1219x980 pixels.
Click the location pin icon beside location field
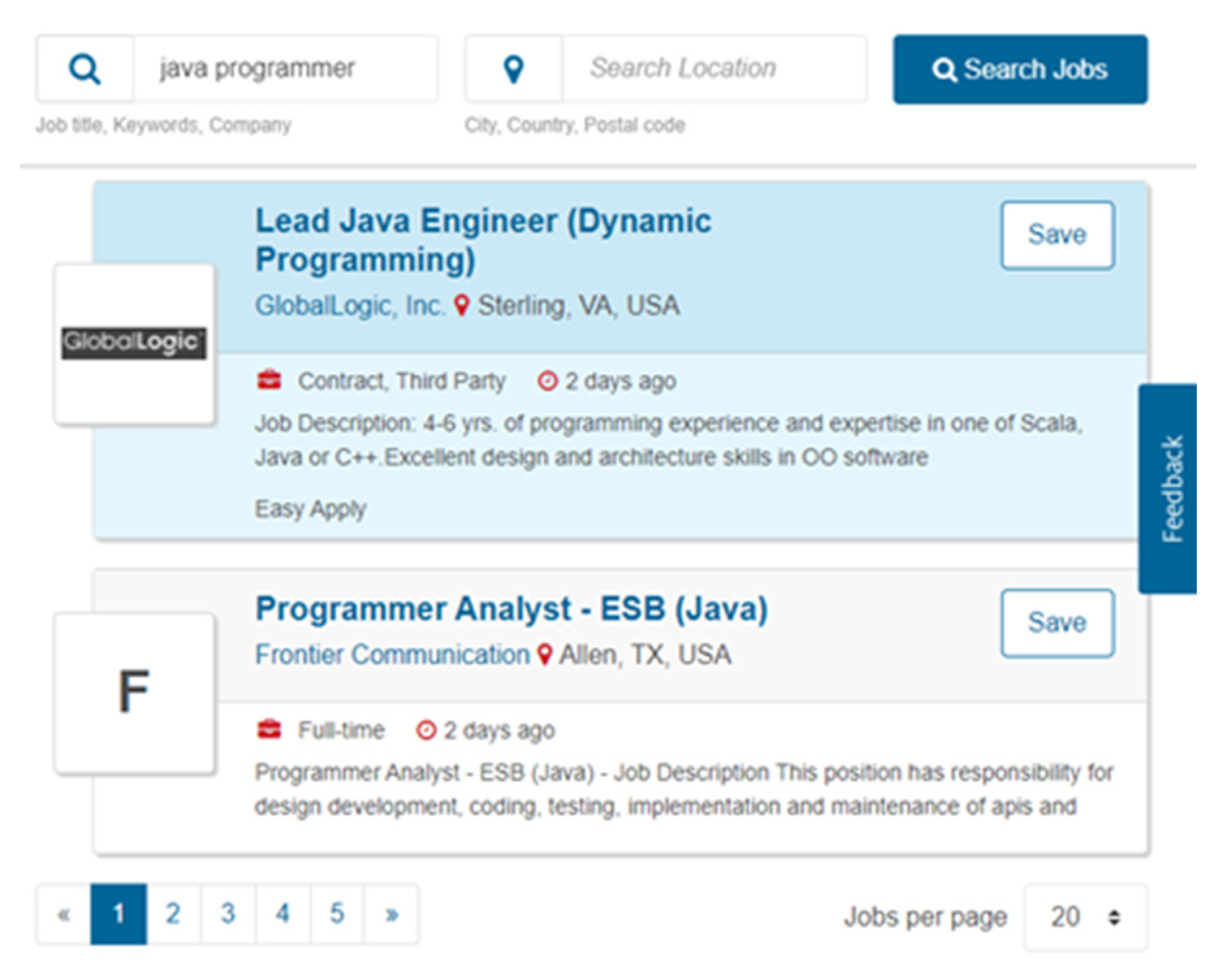514,69
